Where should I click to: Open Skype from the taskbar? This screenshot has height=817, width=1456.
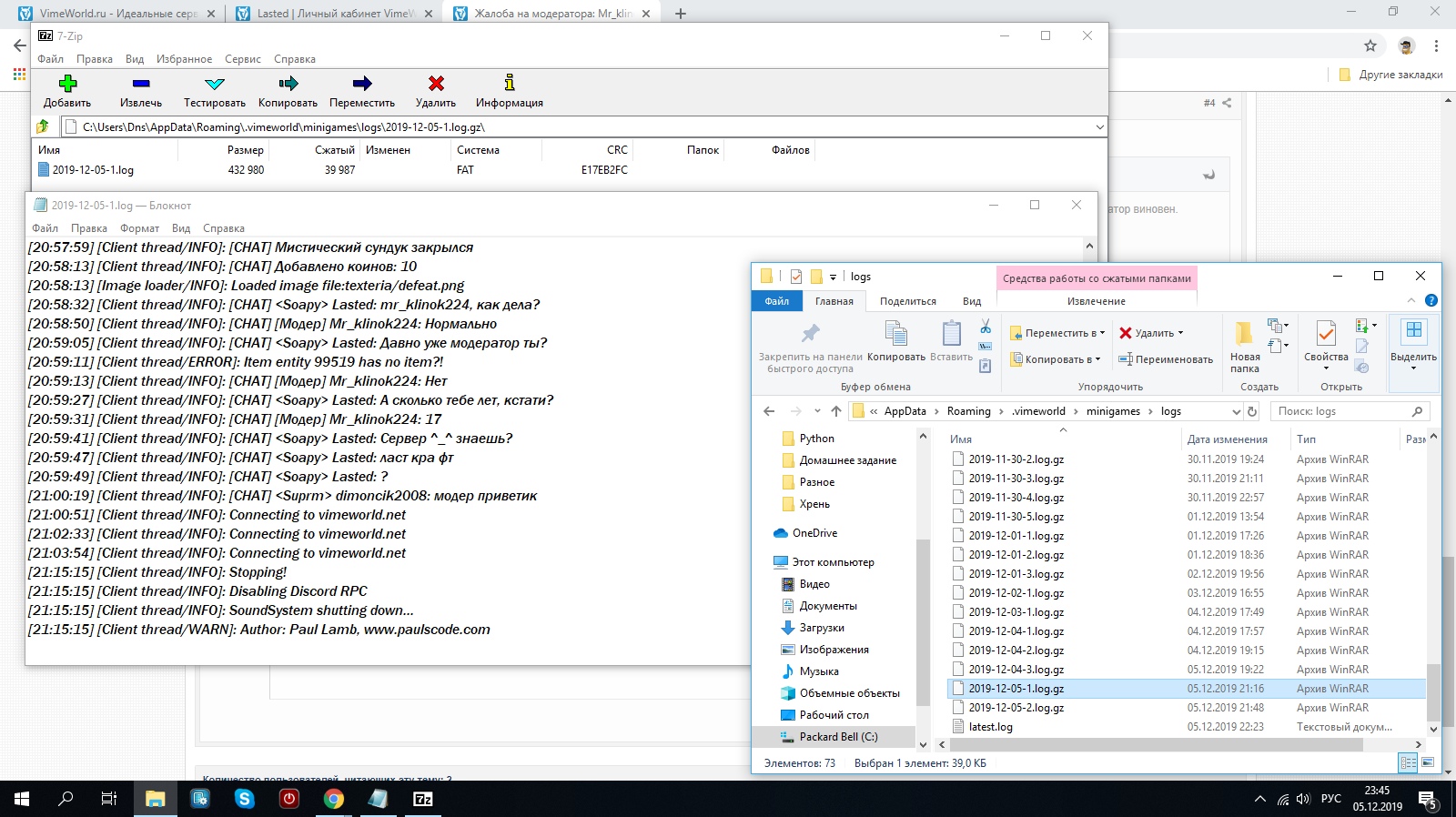(x=245, y=799)
